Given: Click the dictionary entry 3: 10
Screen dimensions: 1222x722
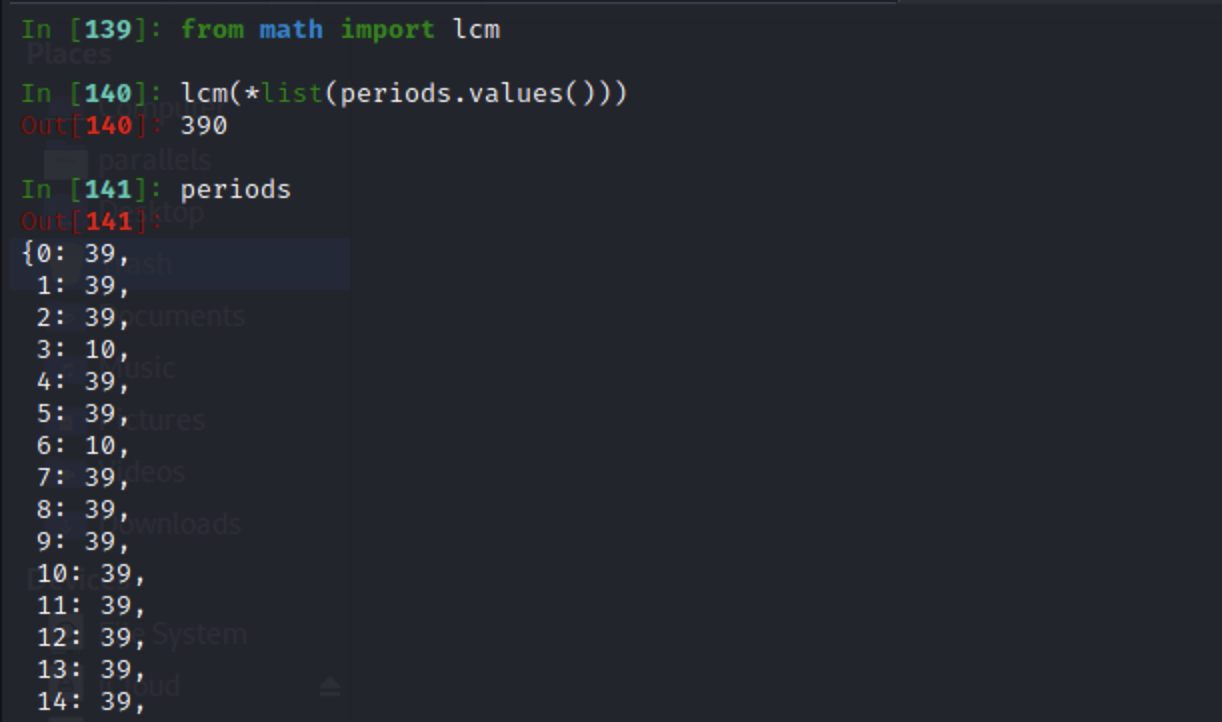Looking at the screenshot, I should 83,350.
